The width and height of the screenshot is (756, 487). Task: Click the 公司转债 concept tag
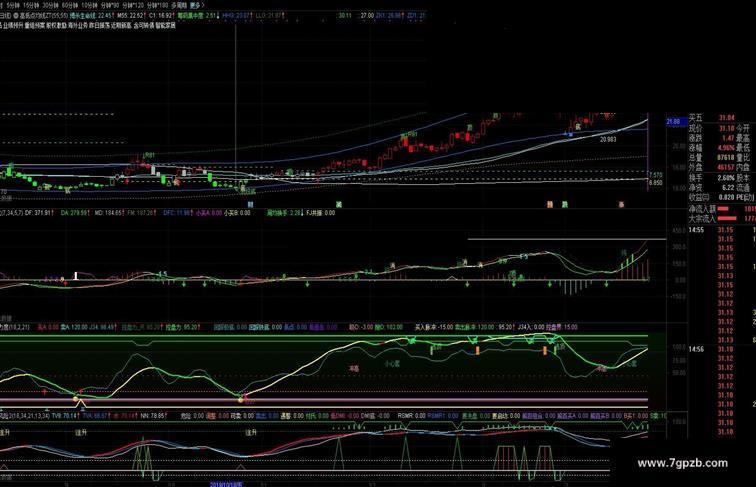(x=143, y=26)
